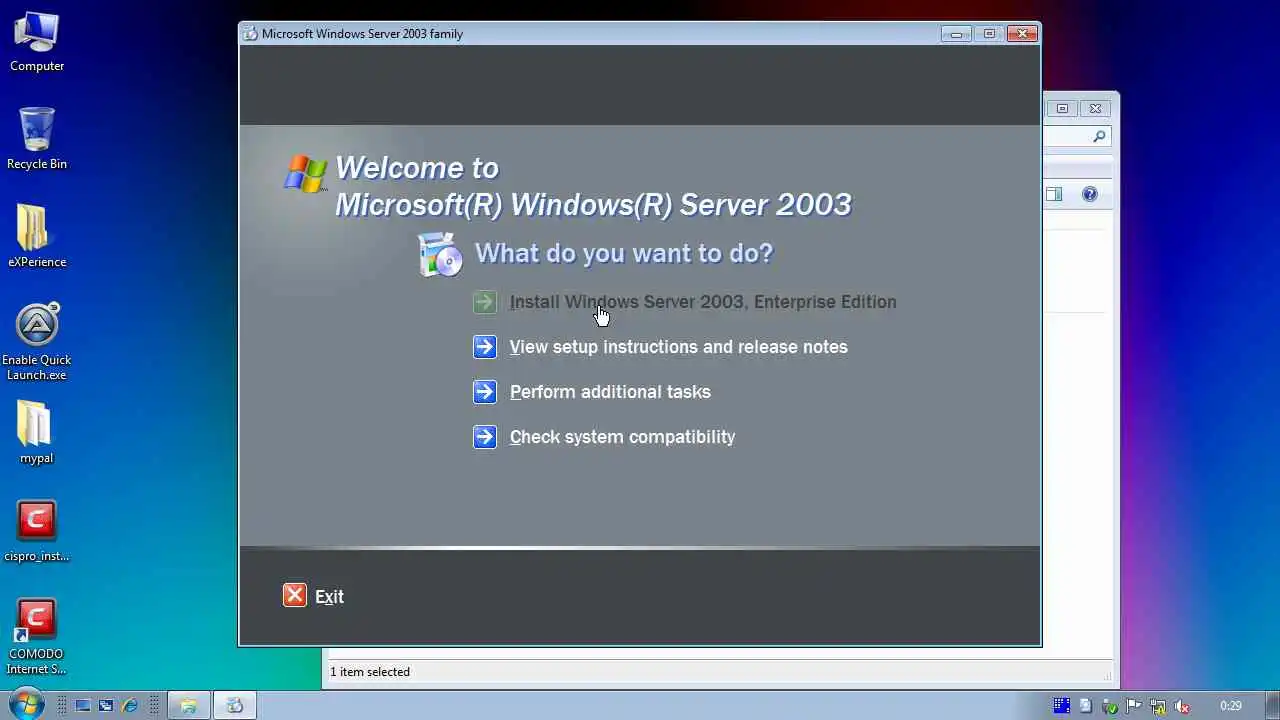Click the setup CD box icon beside heading
Viewport: 1280px width, 720px height.
pos(440,254)
